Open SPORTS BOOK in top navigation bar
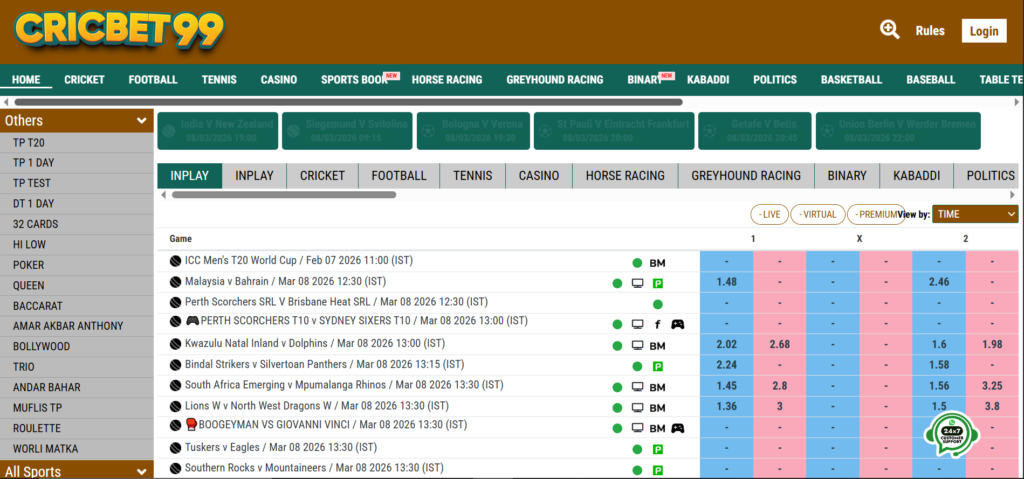The height and width of the screenshot is (479, 1024). (x=355, y=80)
